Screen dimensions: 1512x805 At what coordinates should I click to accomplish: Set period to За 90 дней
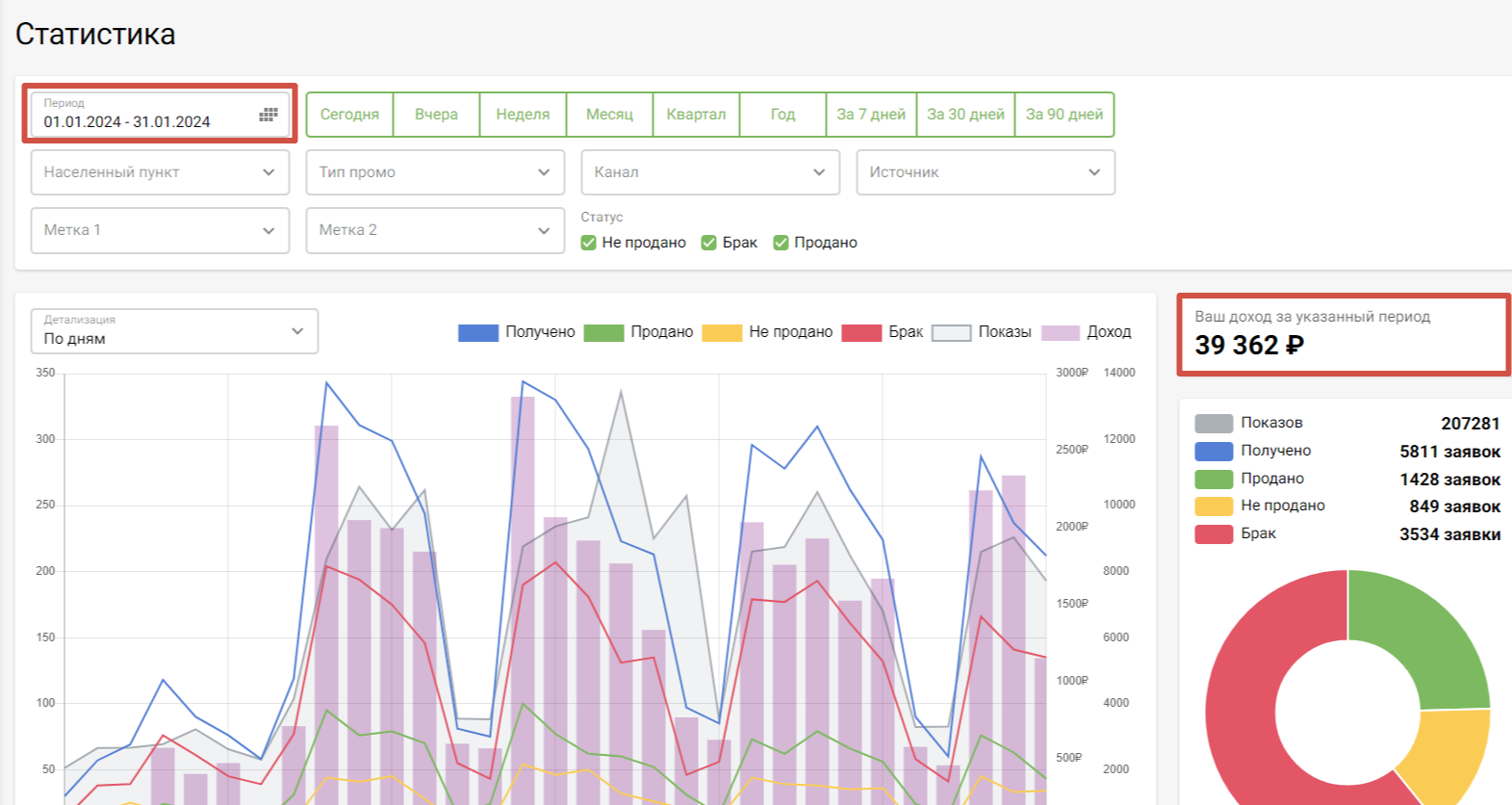pyautogui.click(x=1064, y=115)
